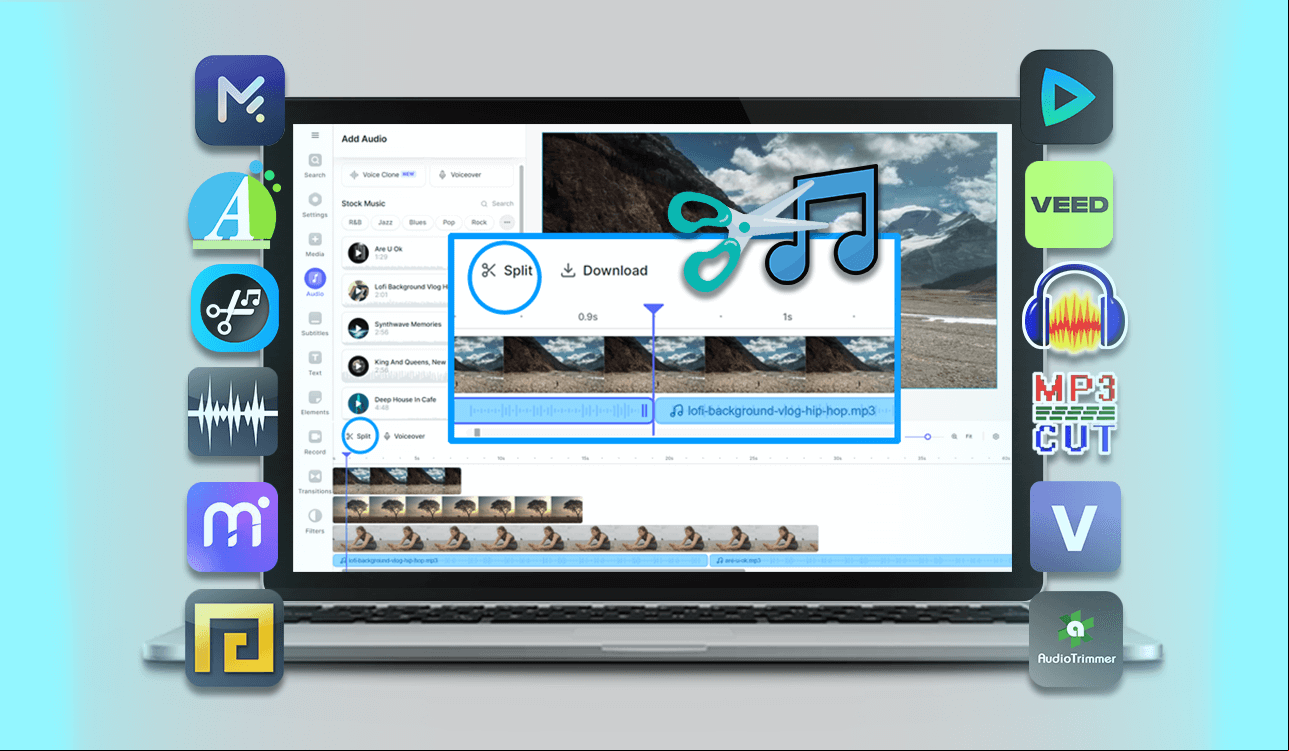Click the MP3 CUT app icon

(1074, 413)
